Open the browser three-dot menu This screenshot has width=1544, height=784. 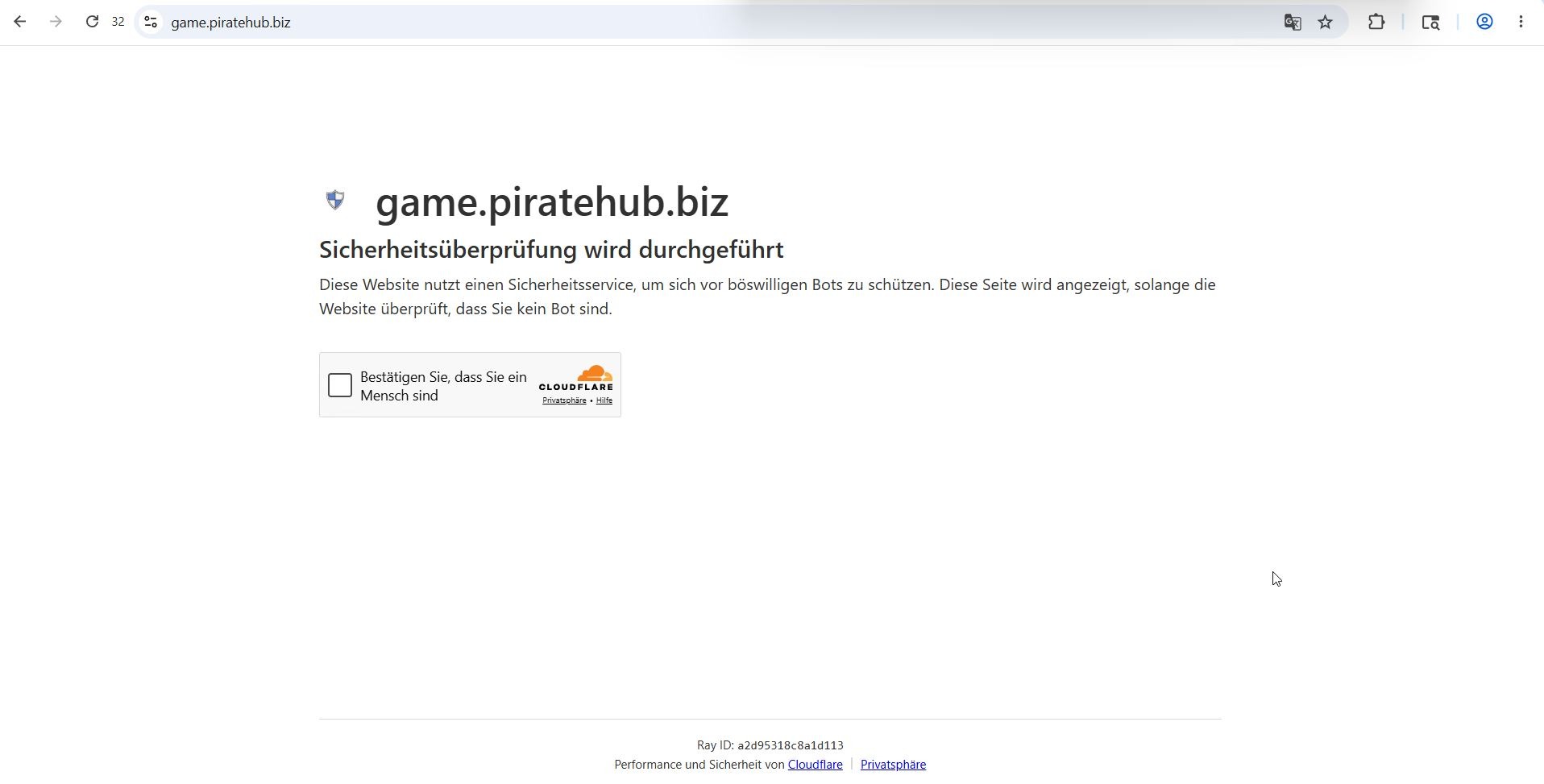(x=1521, y=23)
